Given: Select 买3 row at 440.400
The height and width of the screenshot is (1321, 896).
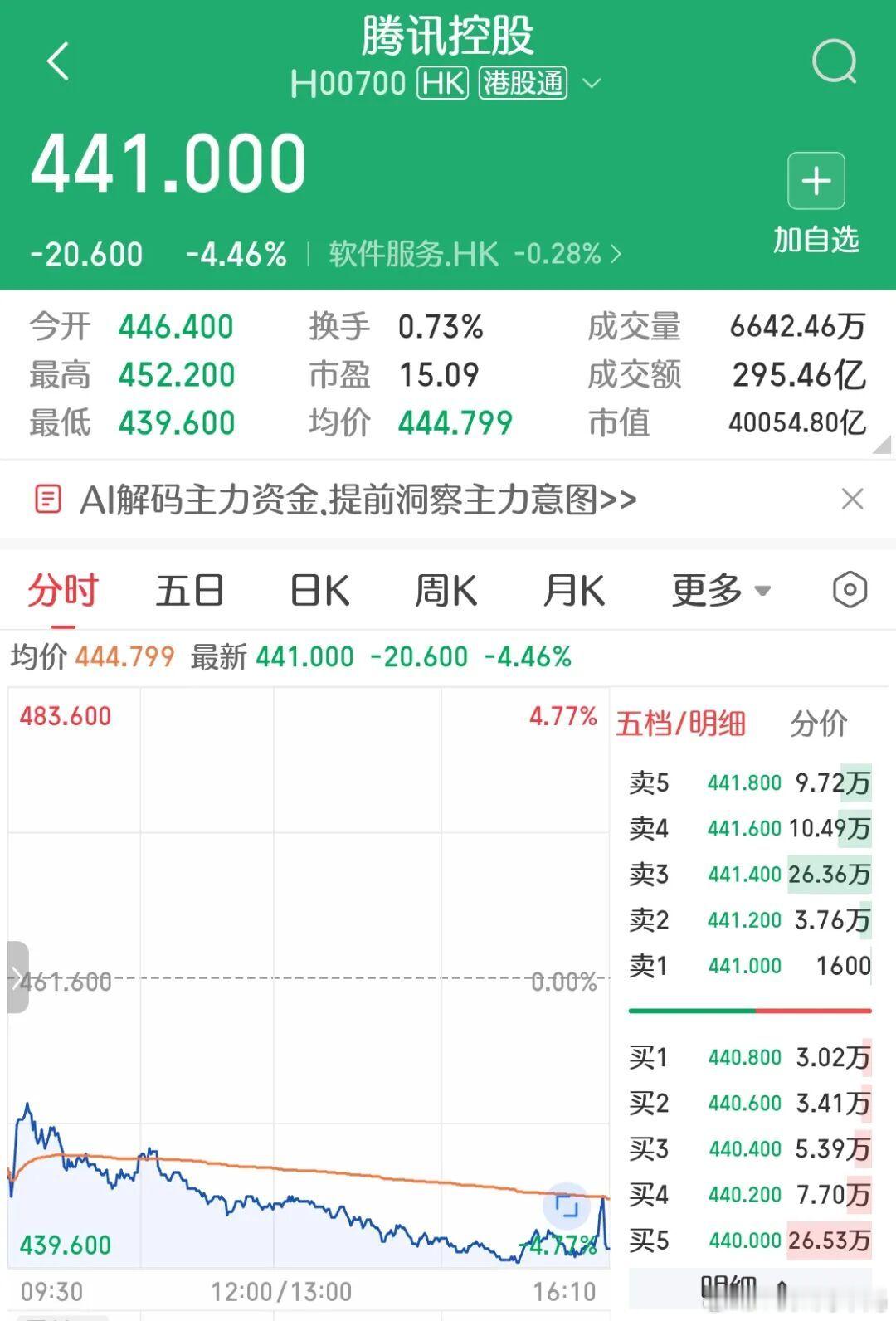Looking at the screenshot, I should [x=750, y=1148].
